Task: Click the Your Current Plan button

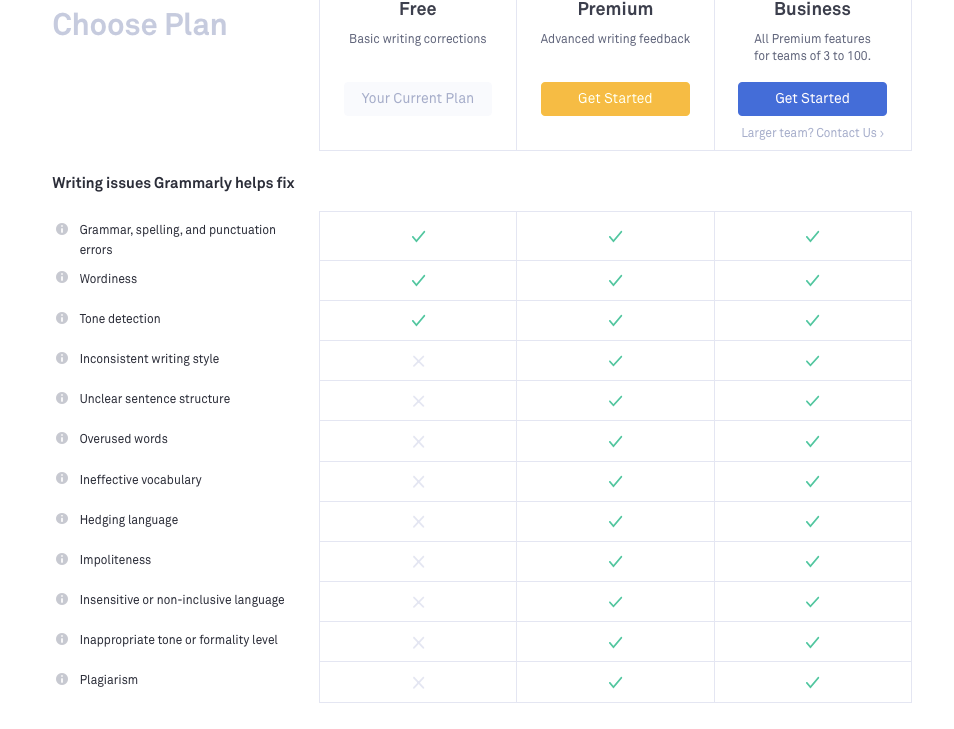Action: click(x=418, y=99)
